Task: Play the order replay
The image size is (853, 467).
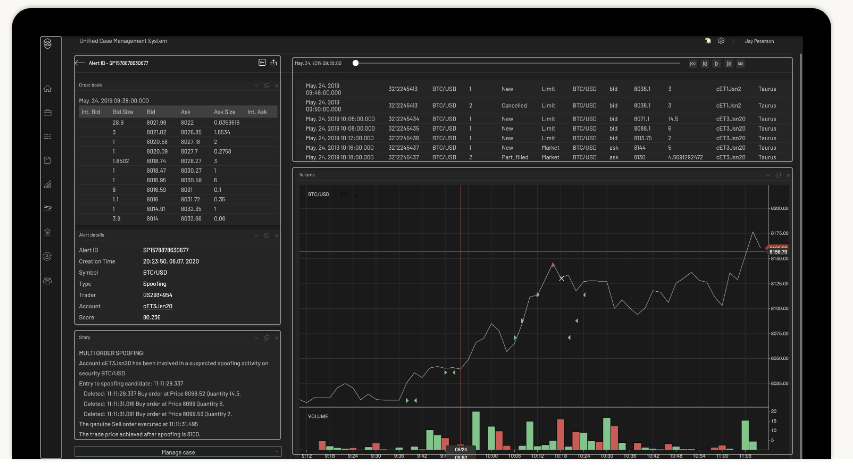Action: tap(716, 64)
